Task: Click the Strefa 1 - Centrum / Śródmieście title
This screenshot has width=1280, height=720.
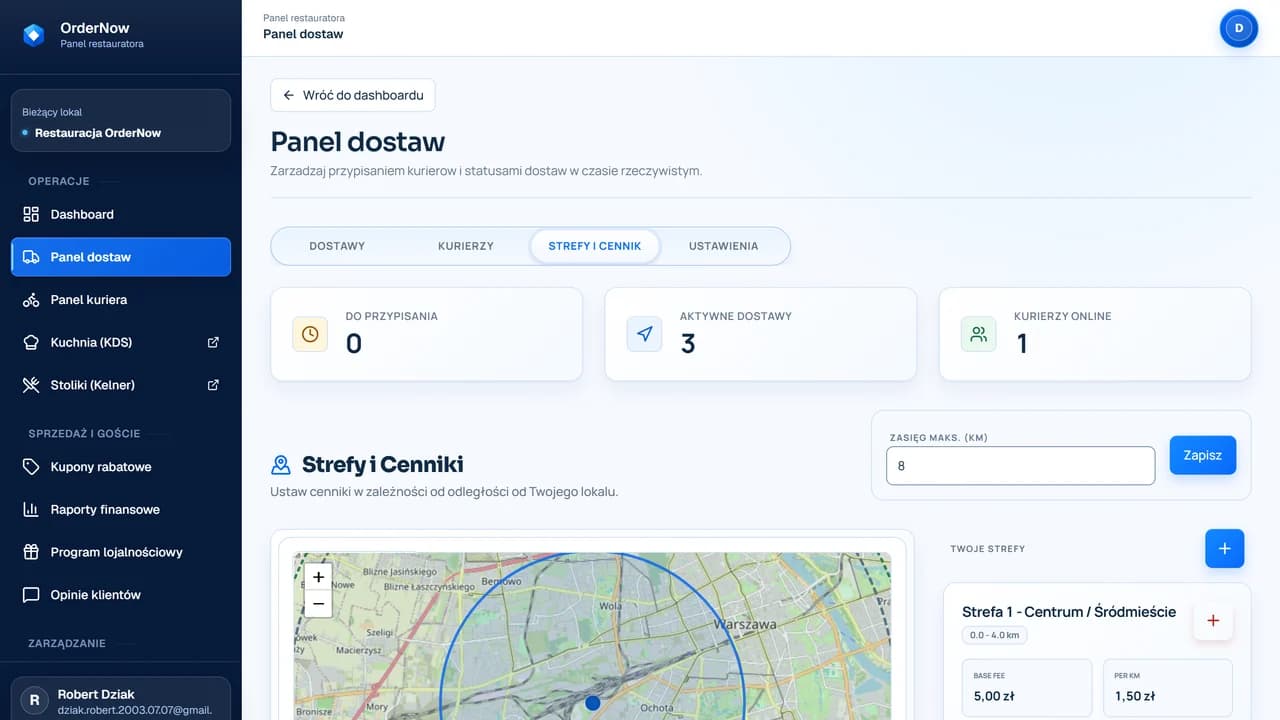Action: (1069, 611)
